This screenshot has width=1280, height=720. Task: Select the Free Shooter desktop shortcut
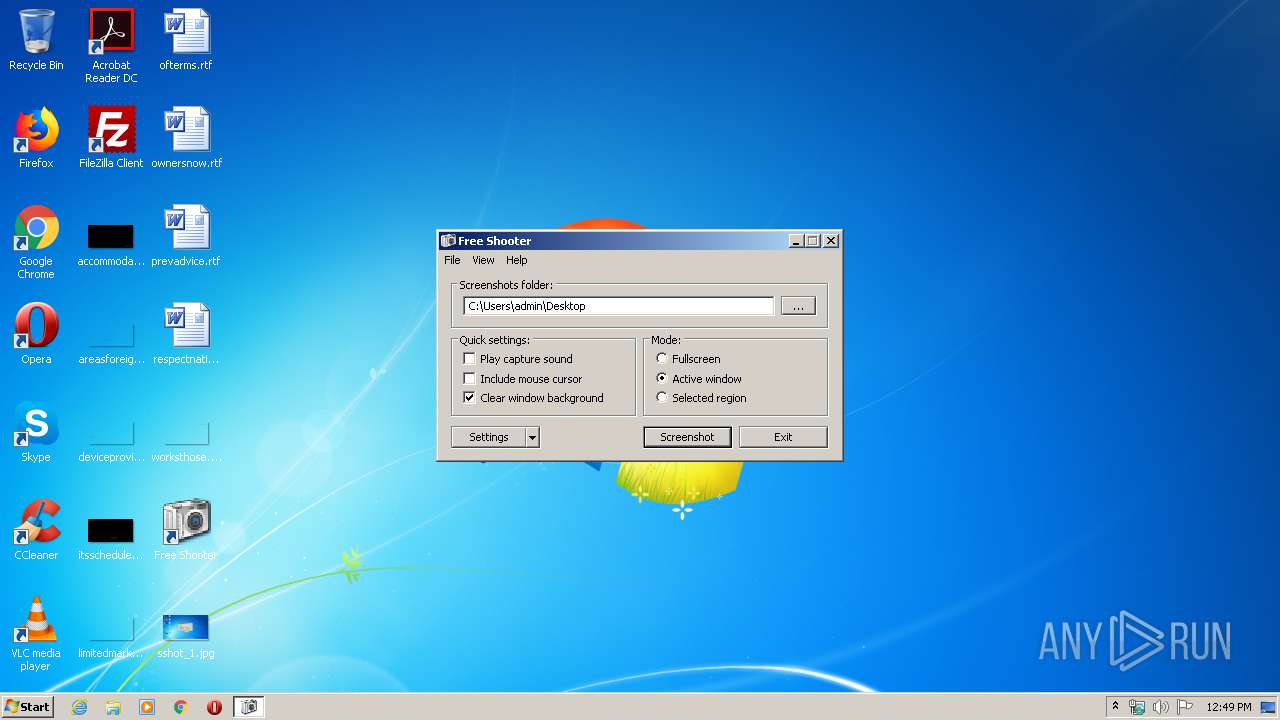coord(186,530)
